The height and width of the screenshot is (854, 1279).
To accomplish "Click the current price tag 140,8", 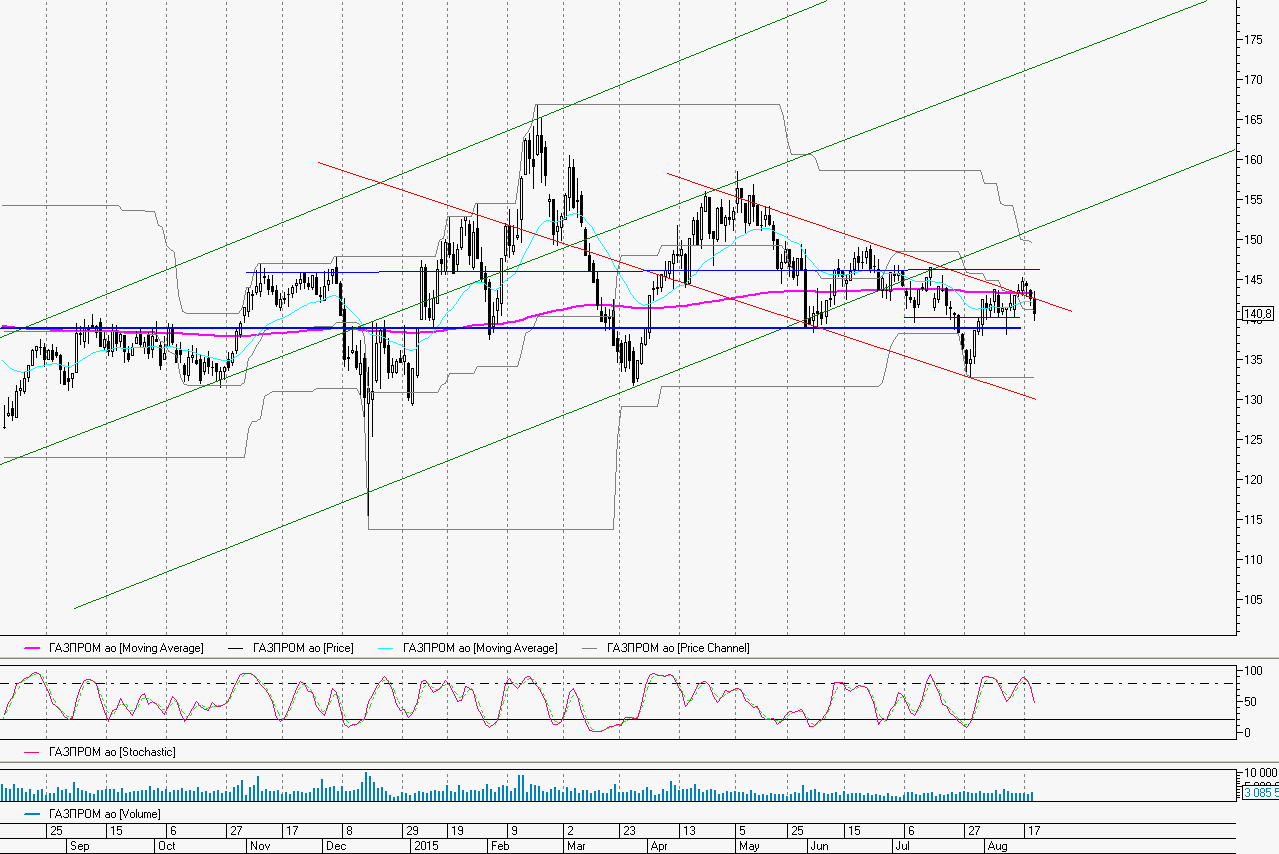I will 1257,314.
